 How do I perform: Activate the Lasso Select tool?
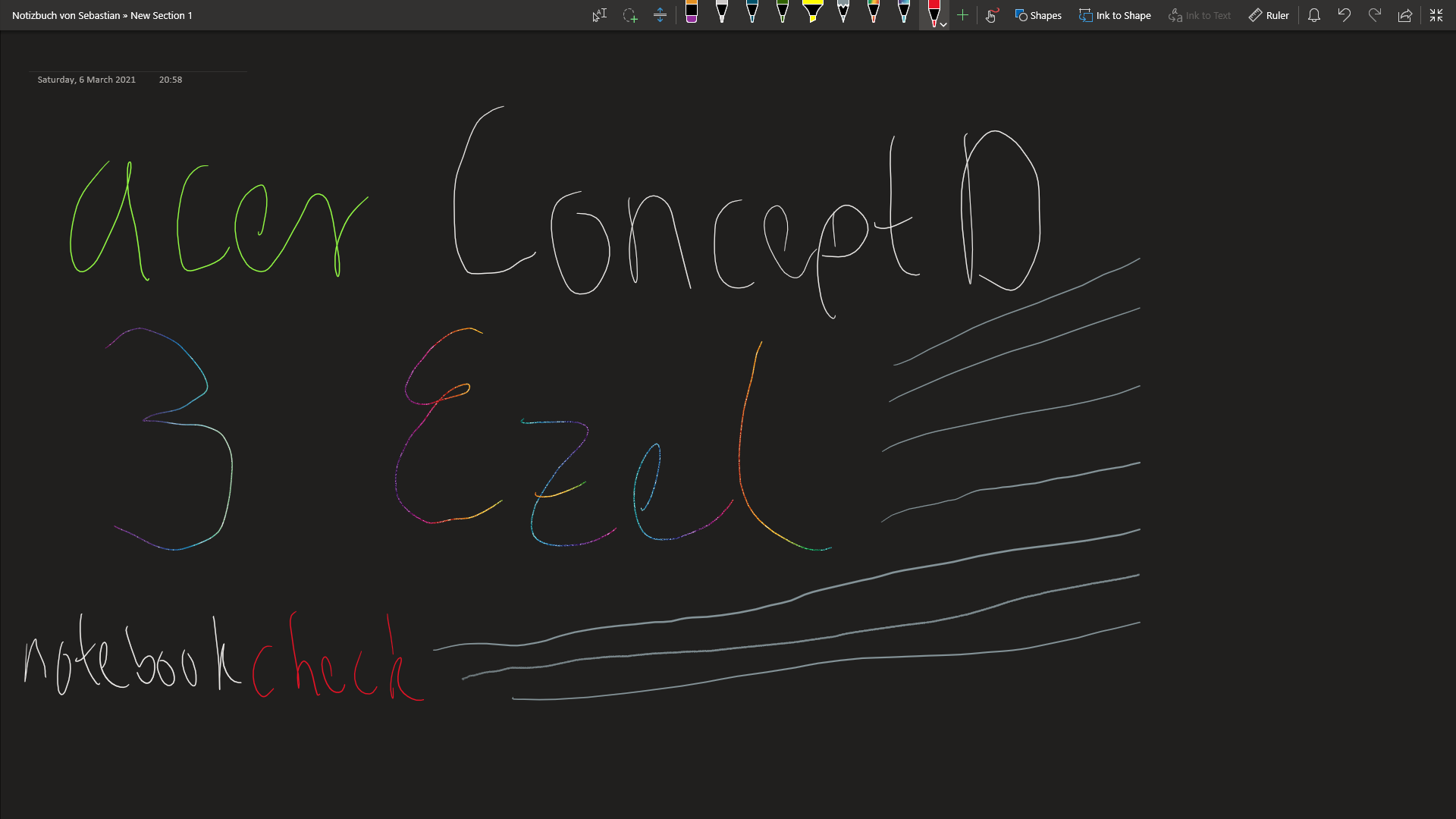[x=629, y=15]
